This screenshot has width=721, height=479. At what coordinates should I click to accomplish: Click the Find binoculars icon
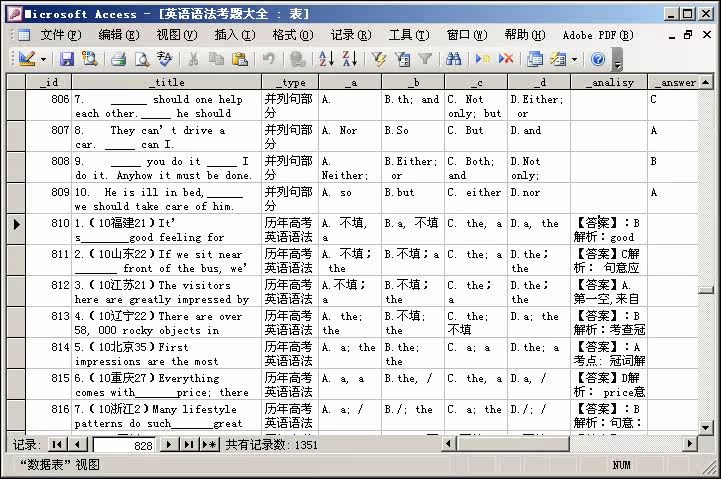[453, 59]
